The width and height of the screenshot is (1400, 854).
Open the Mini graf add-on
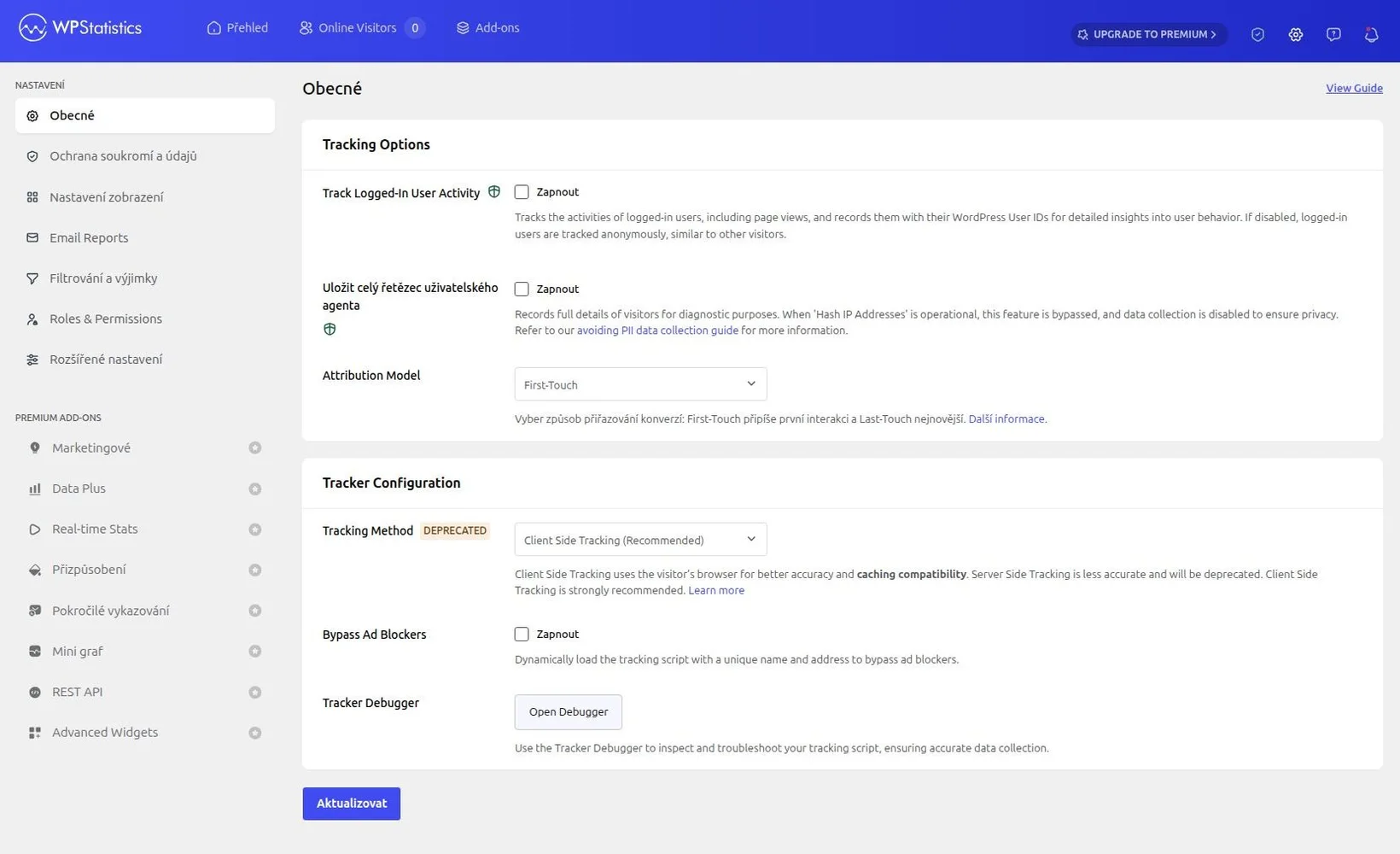point(145,651)
